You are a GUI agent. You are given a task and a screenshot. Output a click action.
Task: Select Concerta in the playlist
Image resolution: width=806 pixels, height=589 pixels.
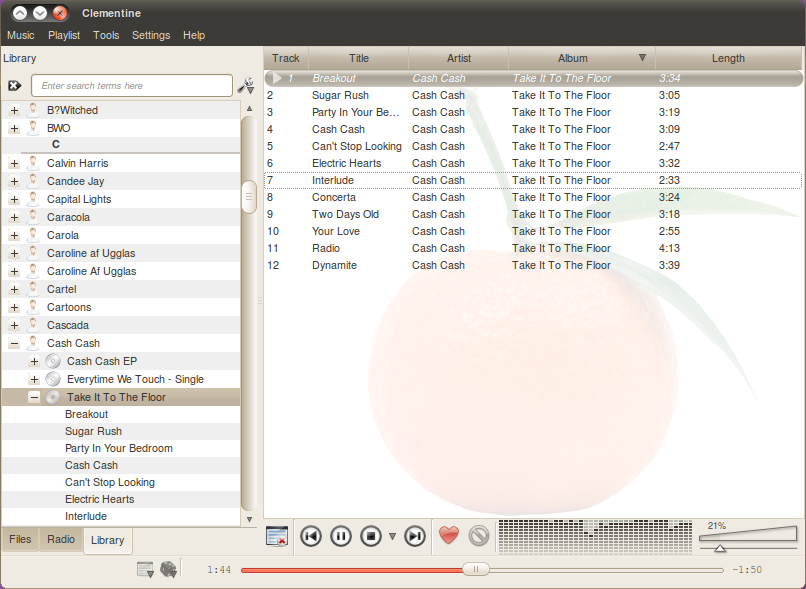coord(533,197)
